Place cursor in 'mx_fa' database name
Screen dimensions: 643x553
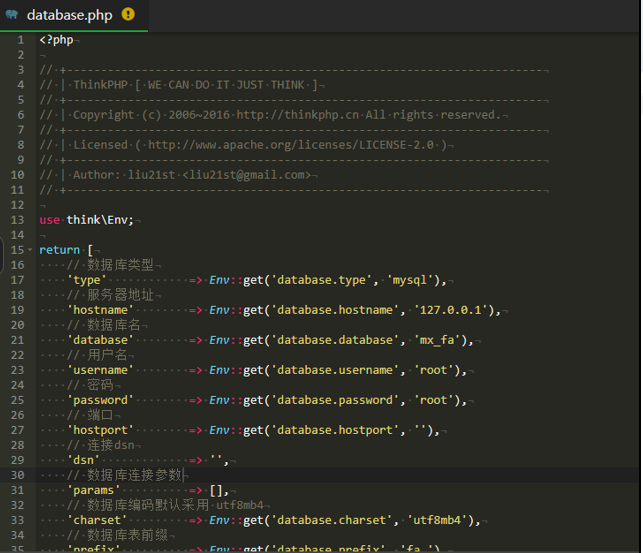point(436,340)
